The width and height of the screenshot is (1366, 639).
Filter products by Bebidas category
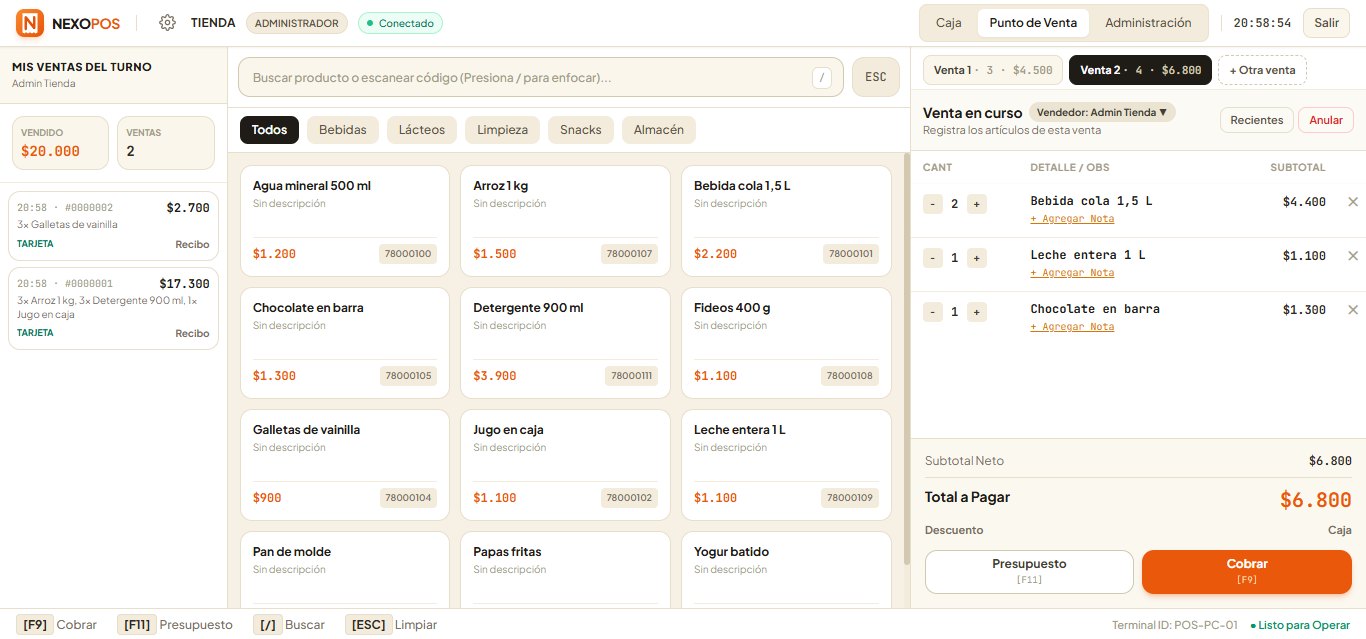point(343,130)
